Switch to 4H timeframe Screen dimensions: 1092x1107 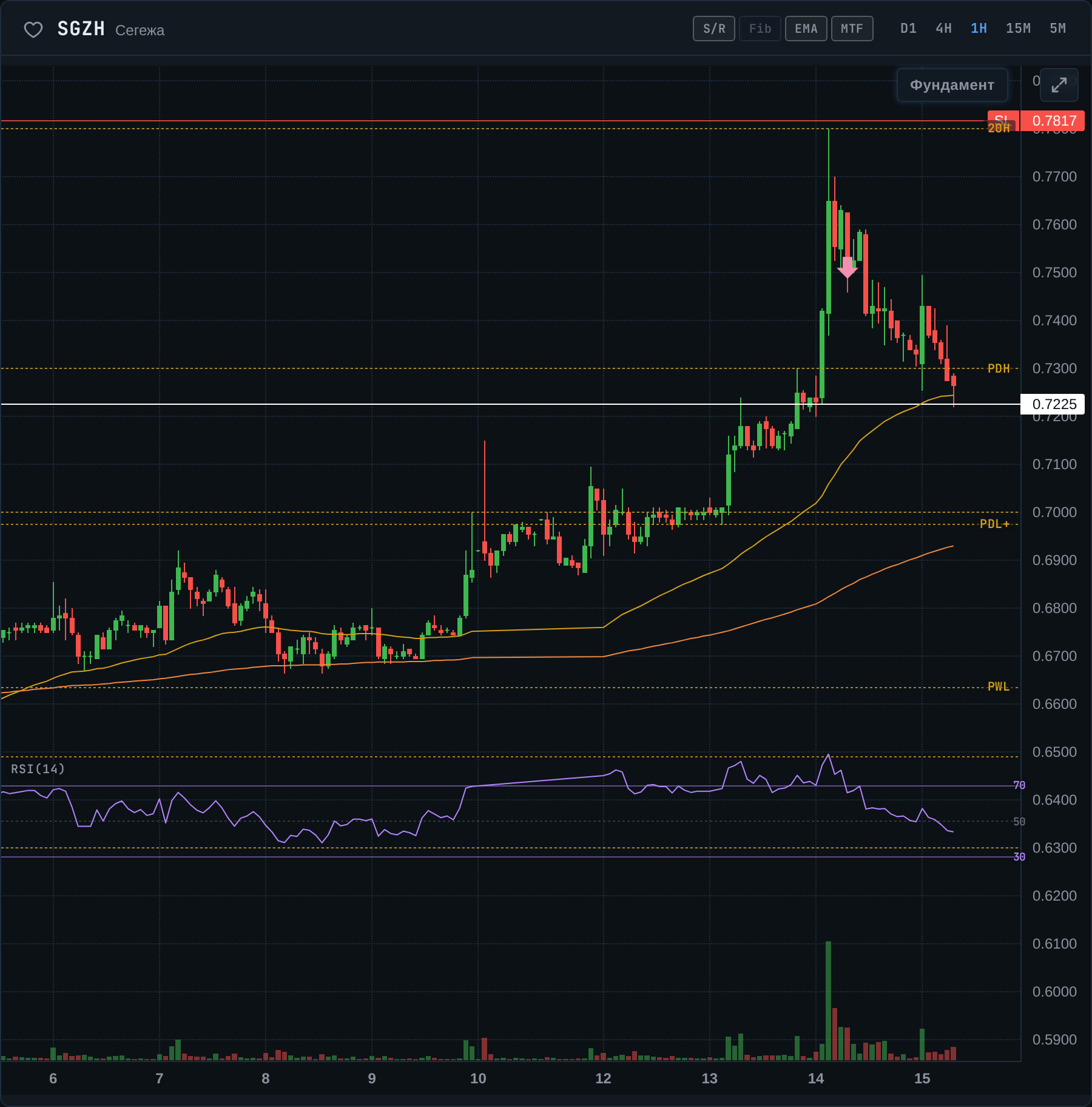pos(943,29)
